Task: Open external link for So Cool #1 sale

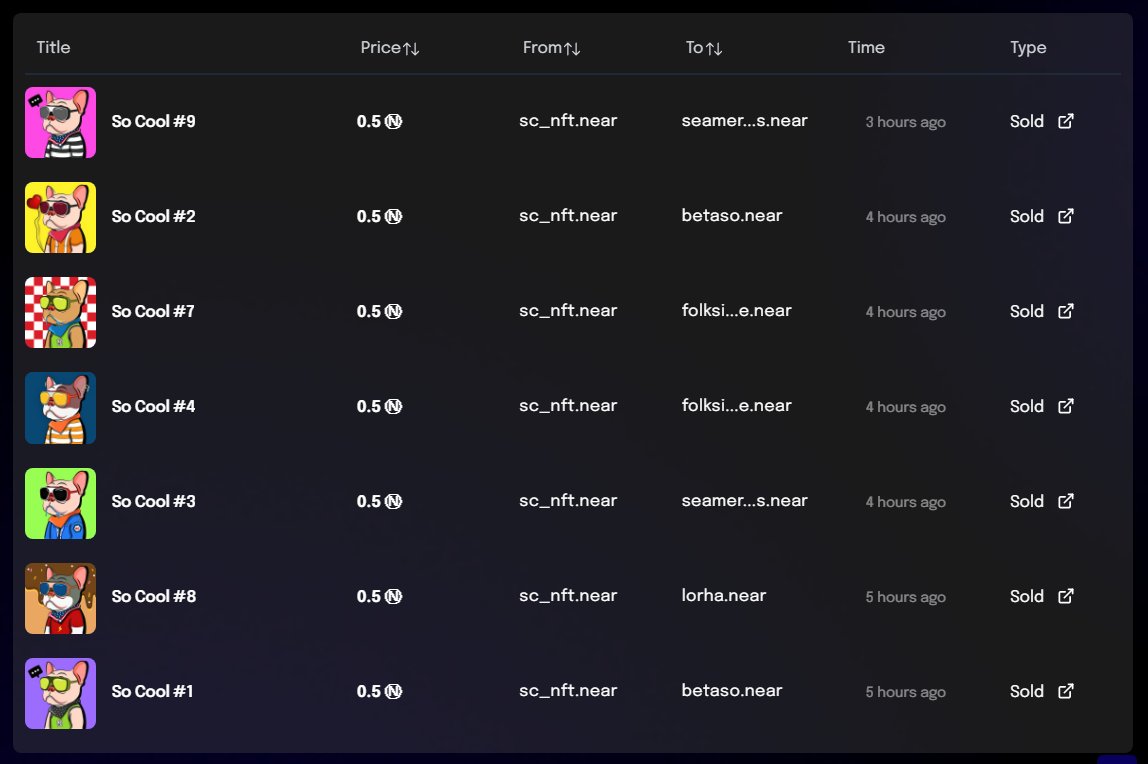Action: pyautogui.click(x=1065, y=691)
